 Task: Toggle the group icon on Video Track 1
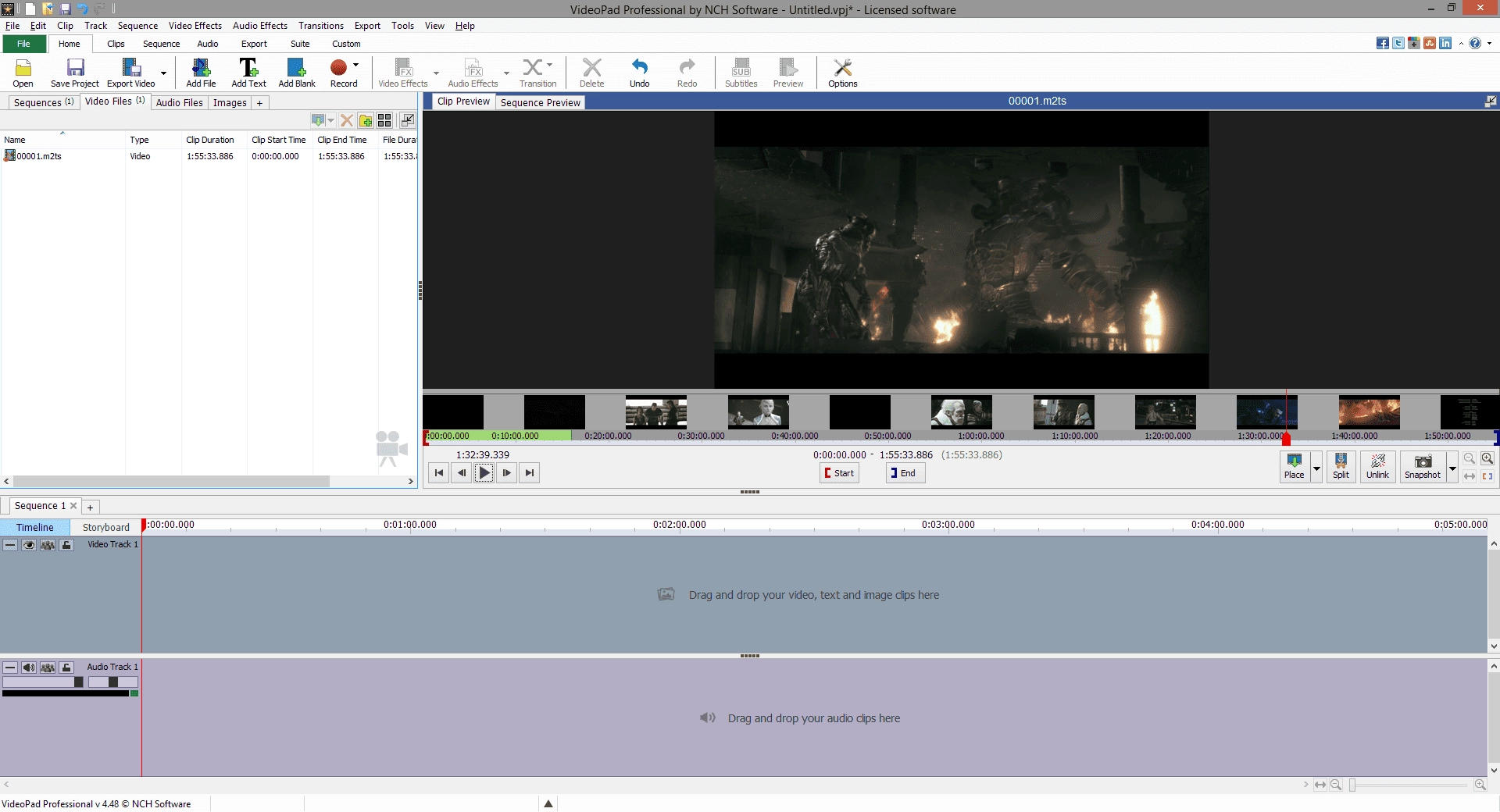click(48, 545)
